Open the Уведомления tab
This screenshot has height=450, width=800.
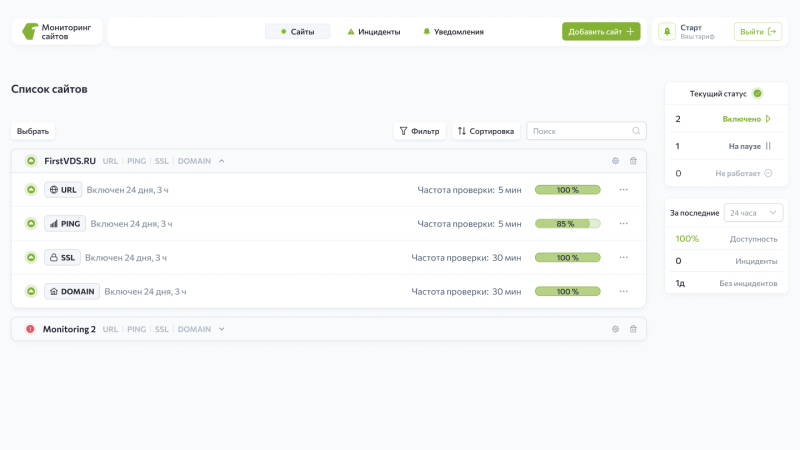pyautogui.click(x=453, y=32)
